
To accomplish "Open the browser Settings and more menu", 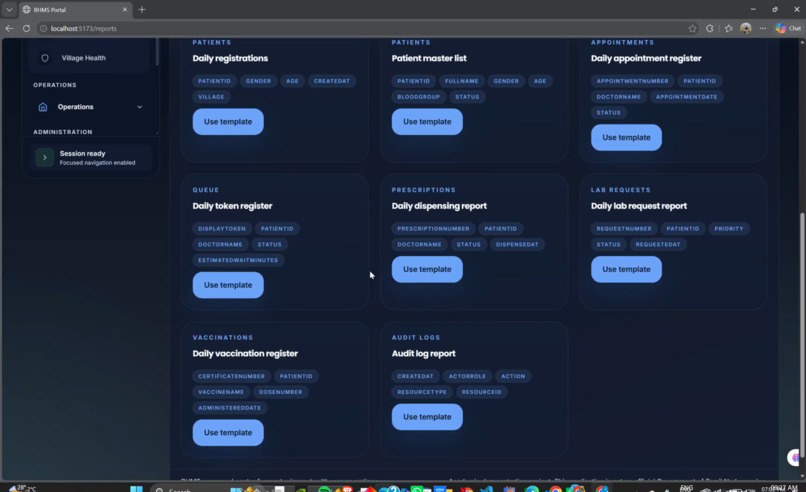I will tap(763, 28).
